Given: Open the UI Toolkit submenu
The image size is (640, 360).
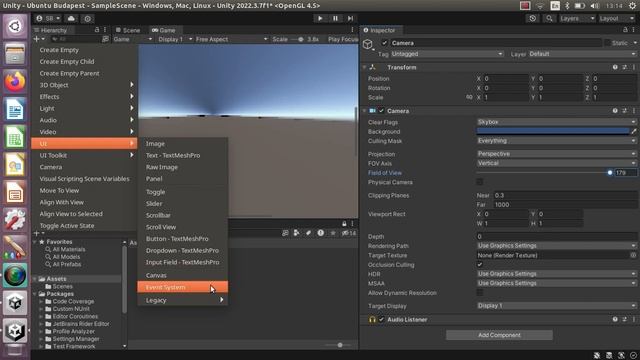Looking at the screenshot, I should [84, 156].
